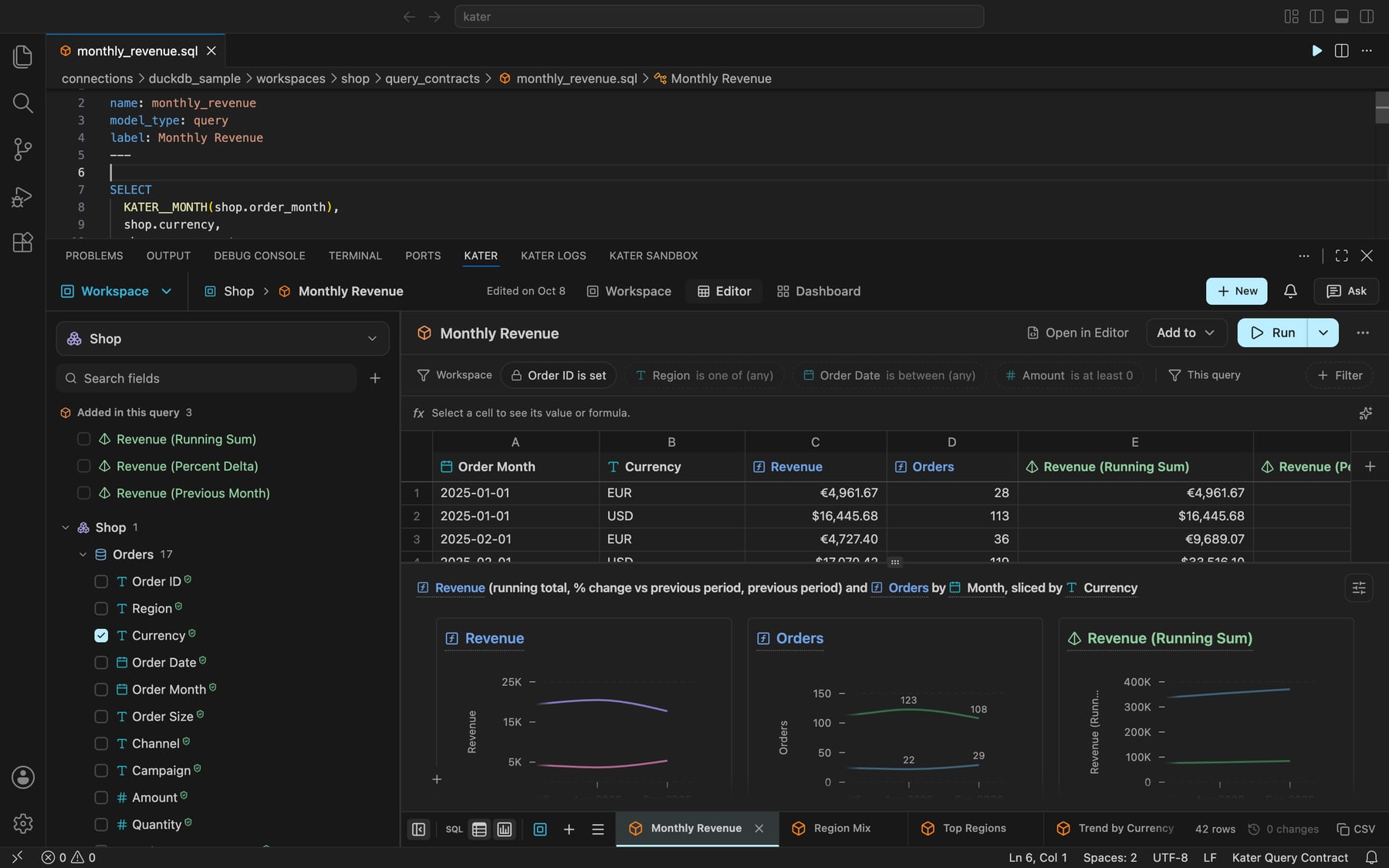This screenshot has width=1389, height=868.
Task: Open the notifications bell beside New
Action: coord(1290,291)
